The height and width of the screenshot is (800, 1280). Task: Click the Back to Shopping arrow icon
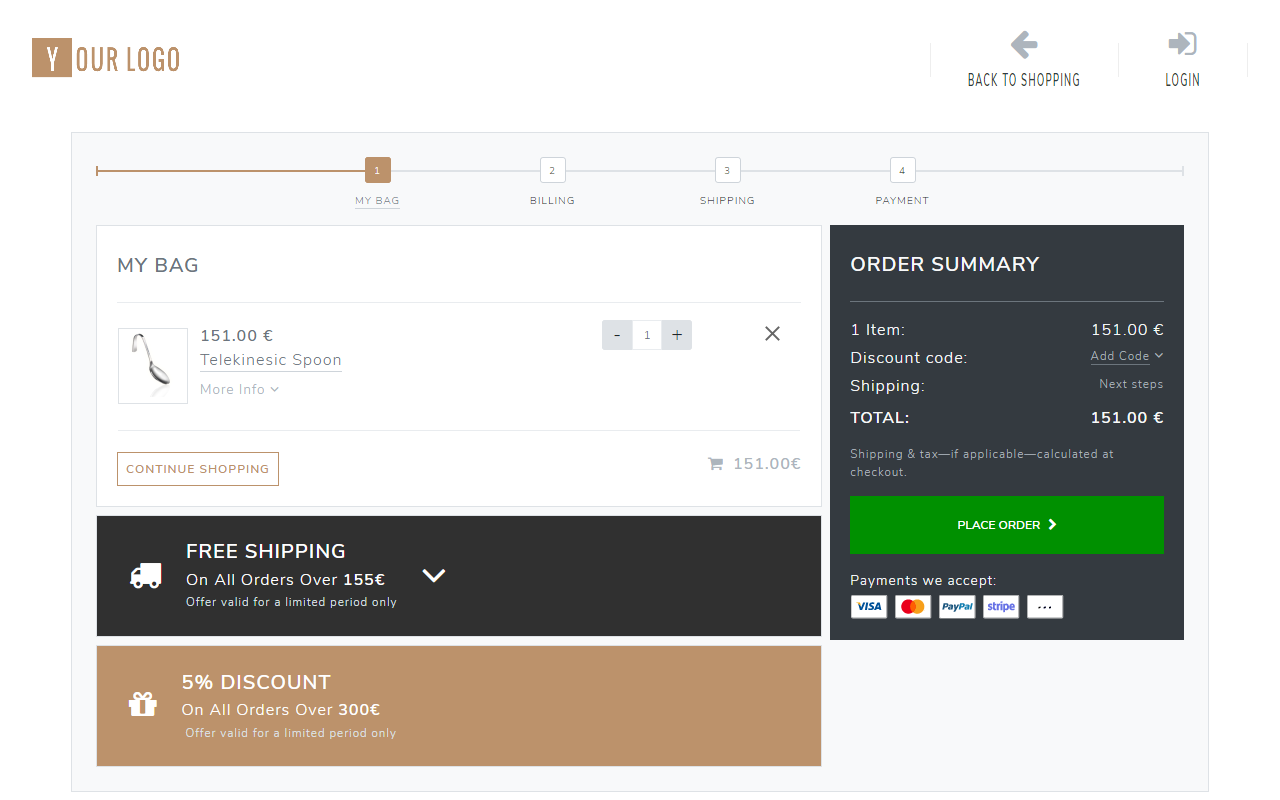point(1024,44)
